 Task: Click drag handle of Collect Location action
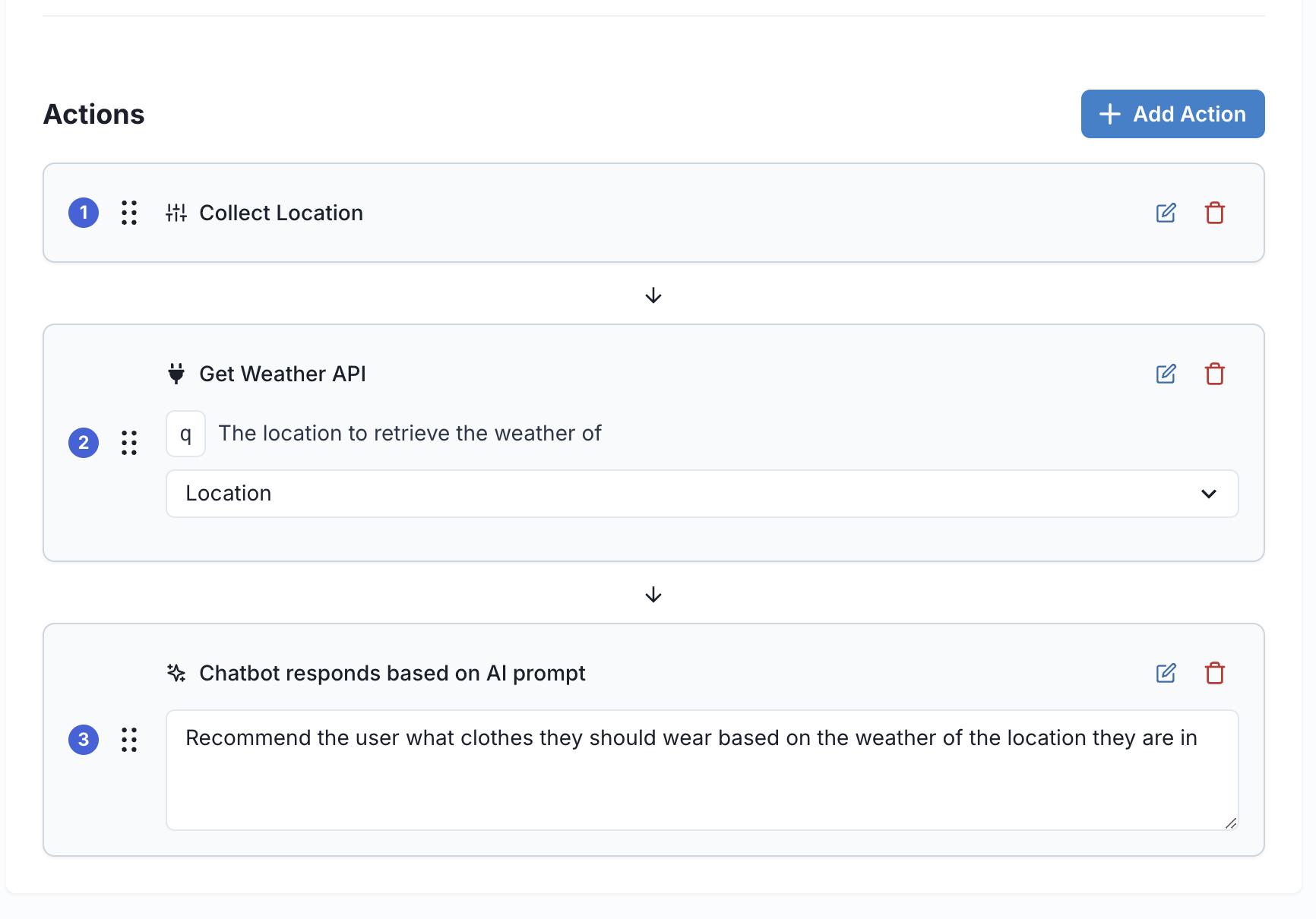coord(129,213)
